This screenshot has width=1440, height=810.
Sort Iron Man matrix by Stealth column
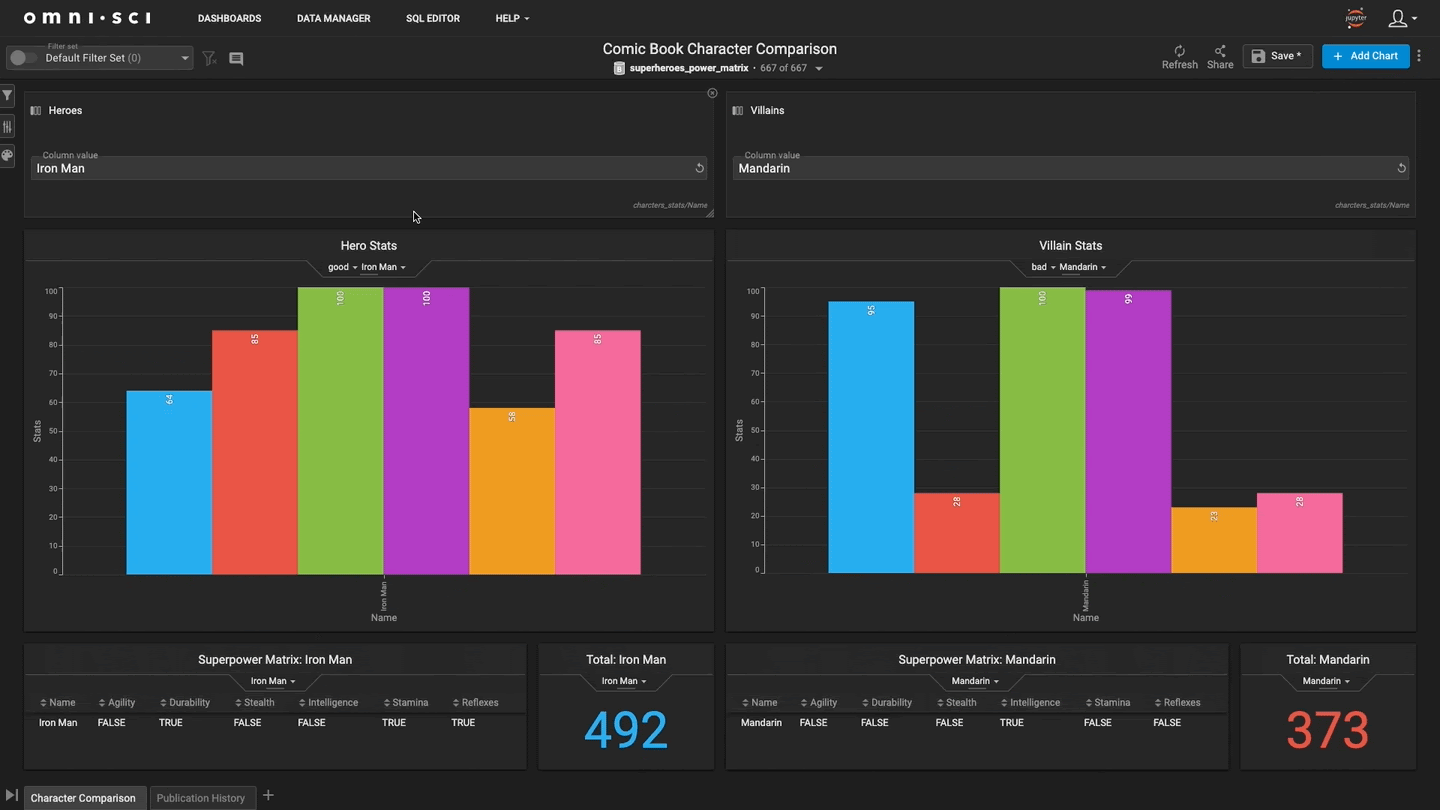(x=254, y=703)
